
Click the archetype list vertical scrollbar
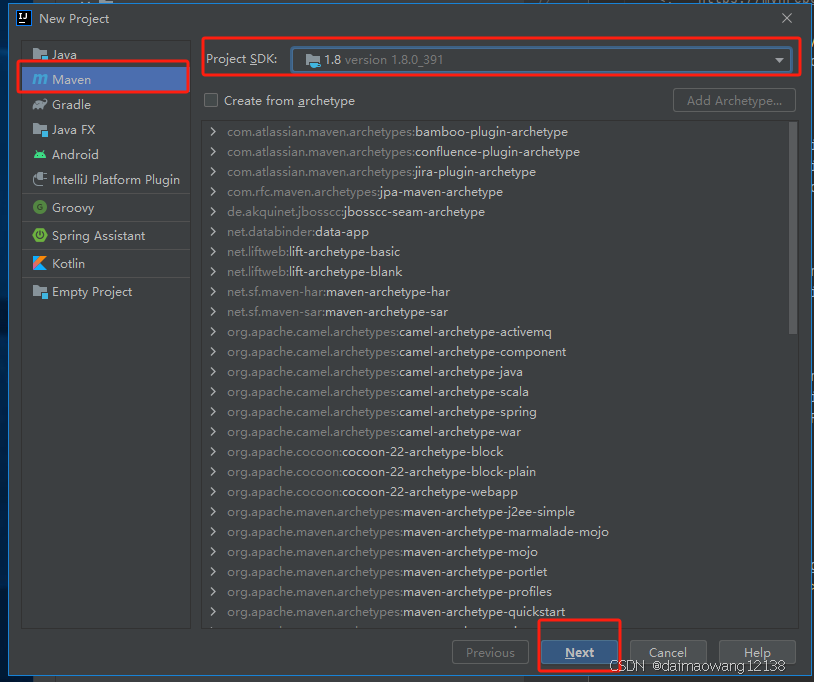[x=792, y=228]
